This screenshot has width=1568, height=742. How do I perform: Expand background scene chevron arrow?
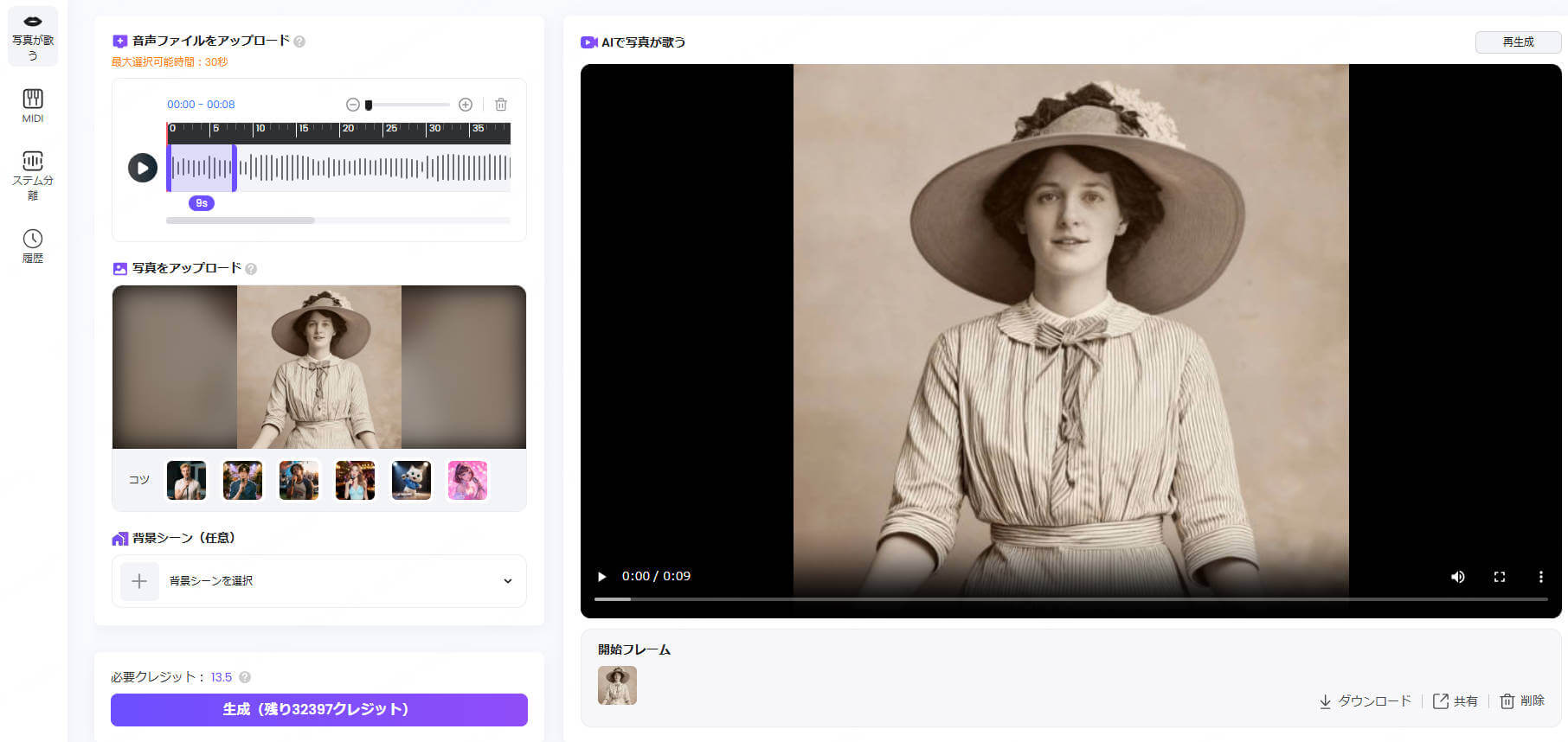(x=508, y=581)
